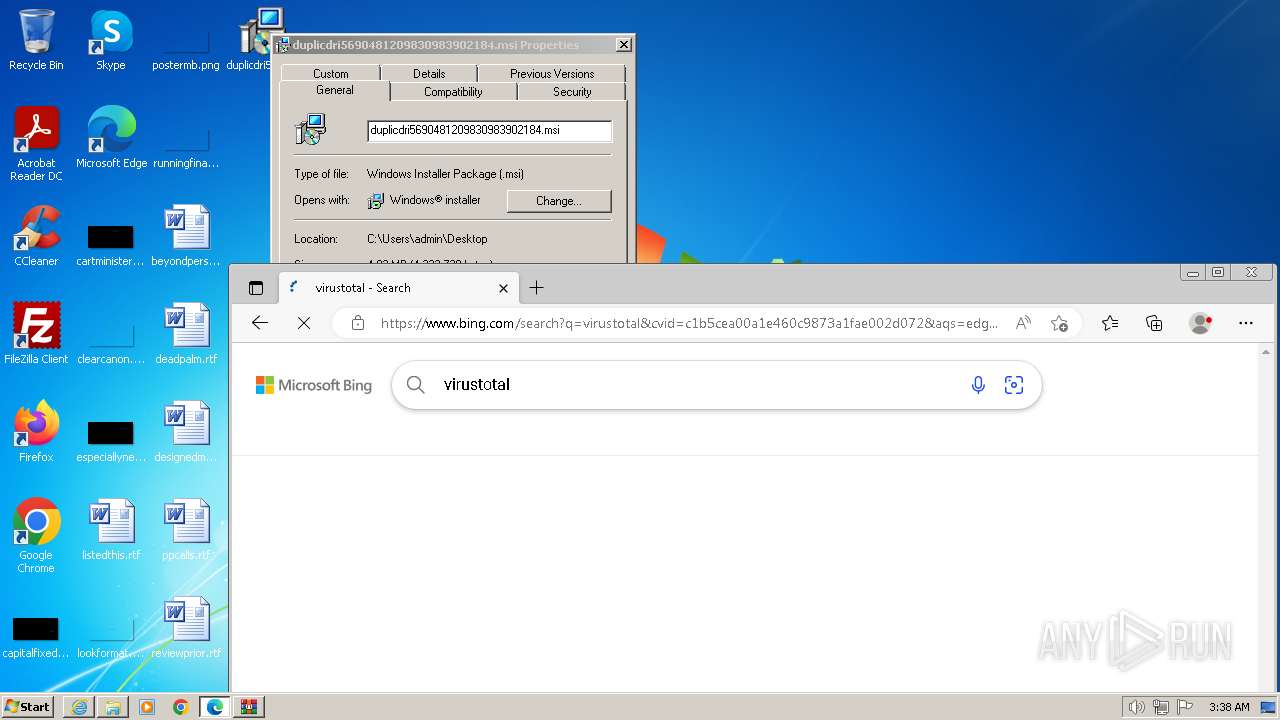Open the Favorites list in Edge
The width and height of the screenshot is (1280, 720).
tap(1110, 323)
